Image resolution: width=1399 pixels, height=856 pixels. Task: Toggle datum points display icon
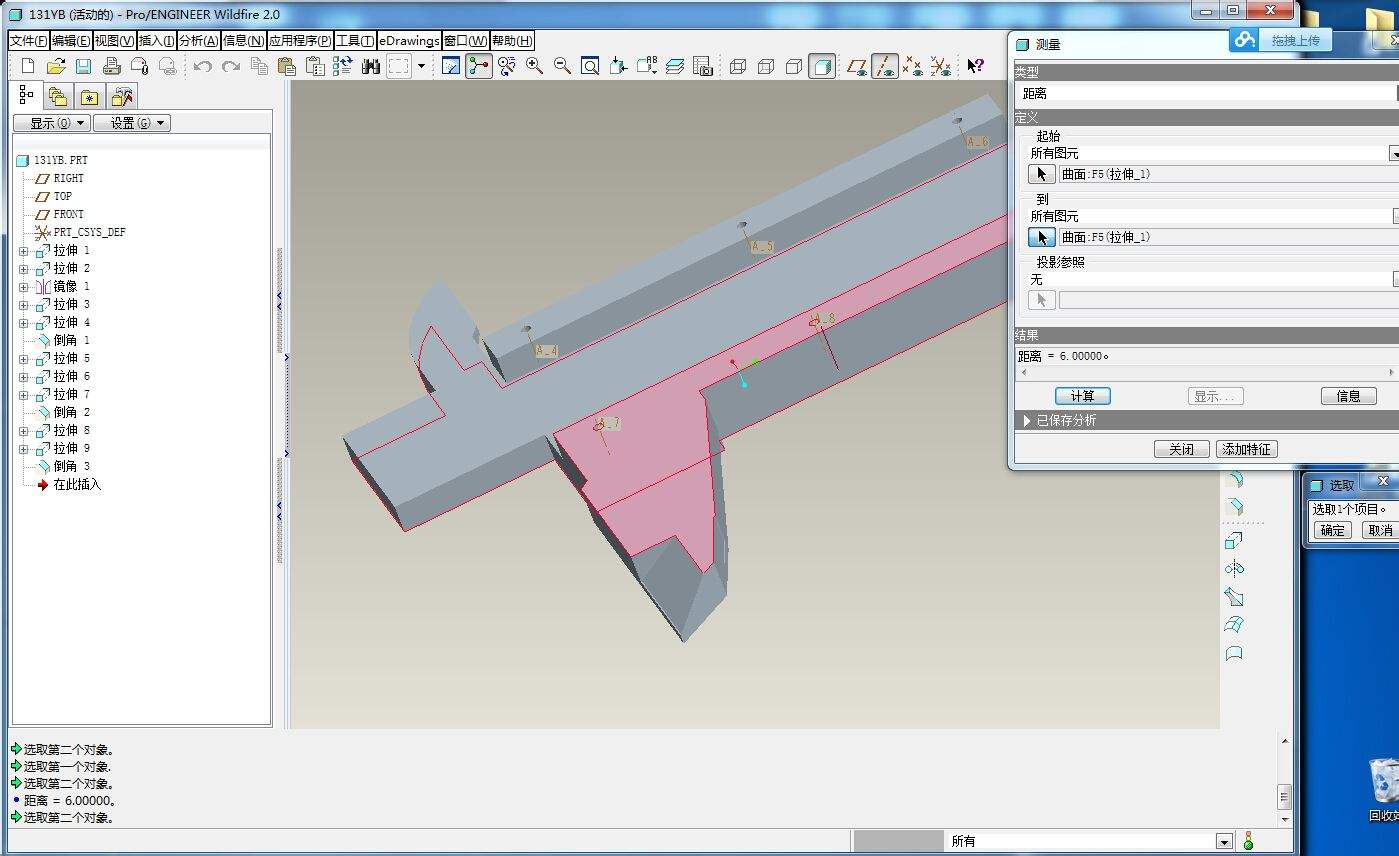pyautogui.click(x=913, y=66)
